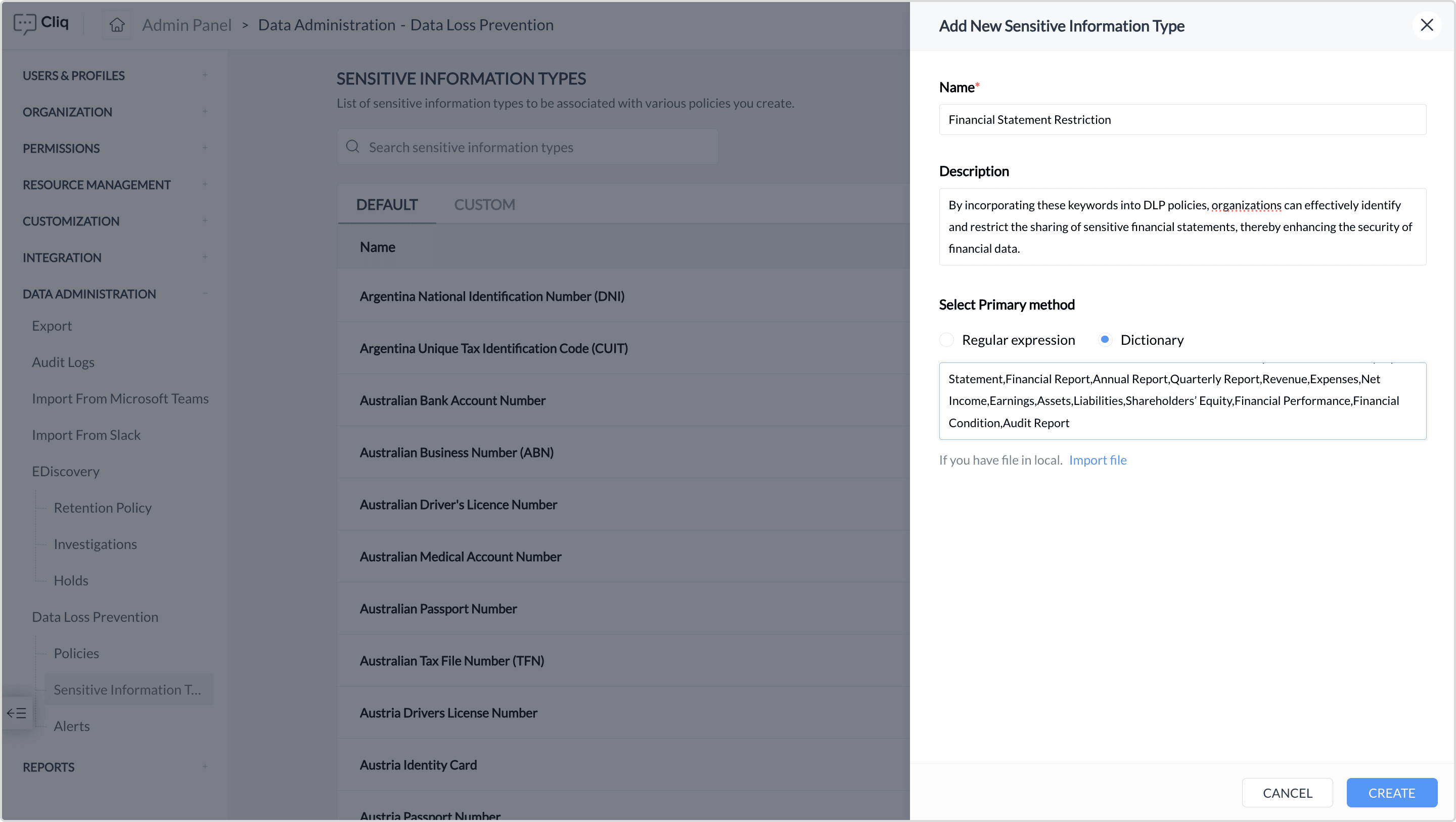The image size is (1456, 822).
Task: Select the Regular expression radio button
Action: (x=947, y=340)
